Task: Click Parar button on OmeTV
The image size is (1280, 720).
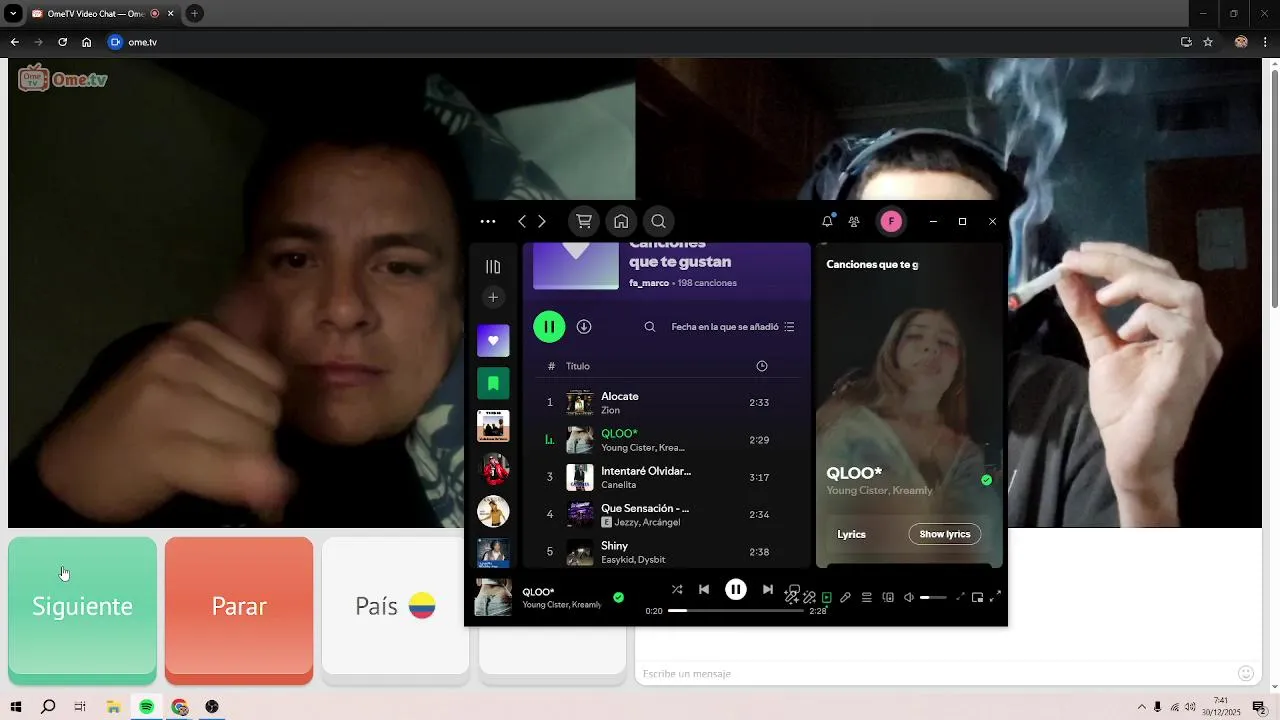Action: tap(239, 609)
